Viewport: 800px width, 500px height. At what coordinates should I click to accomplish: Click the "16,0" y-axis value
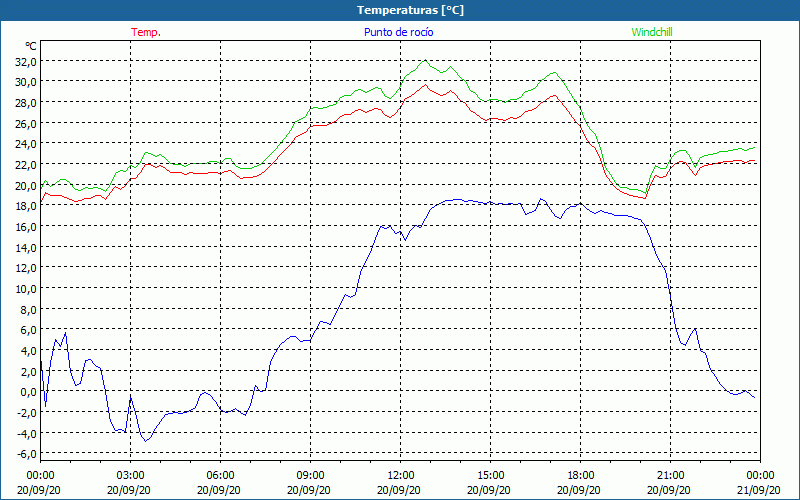(x=26, y=227)
